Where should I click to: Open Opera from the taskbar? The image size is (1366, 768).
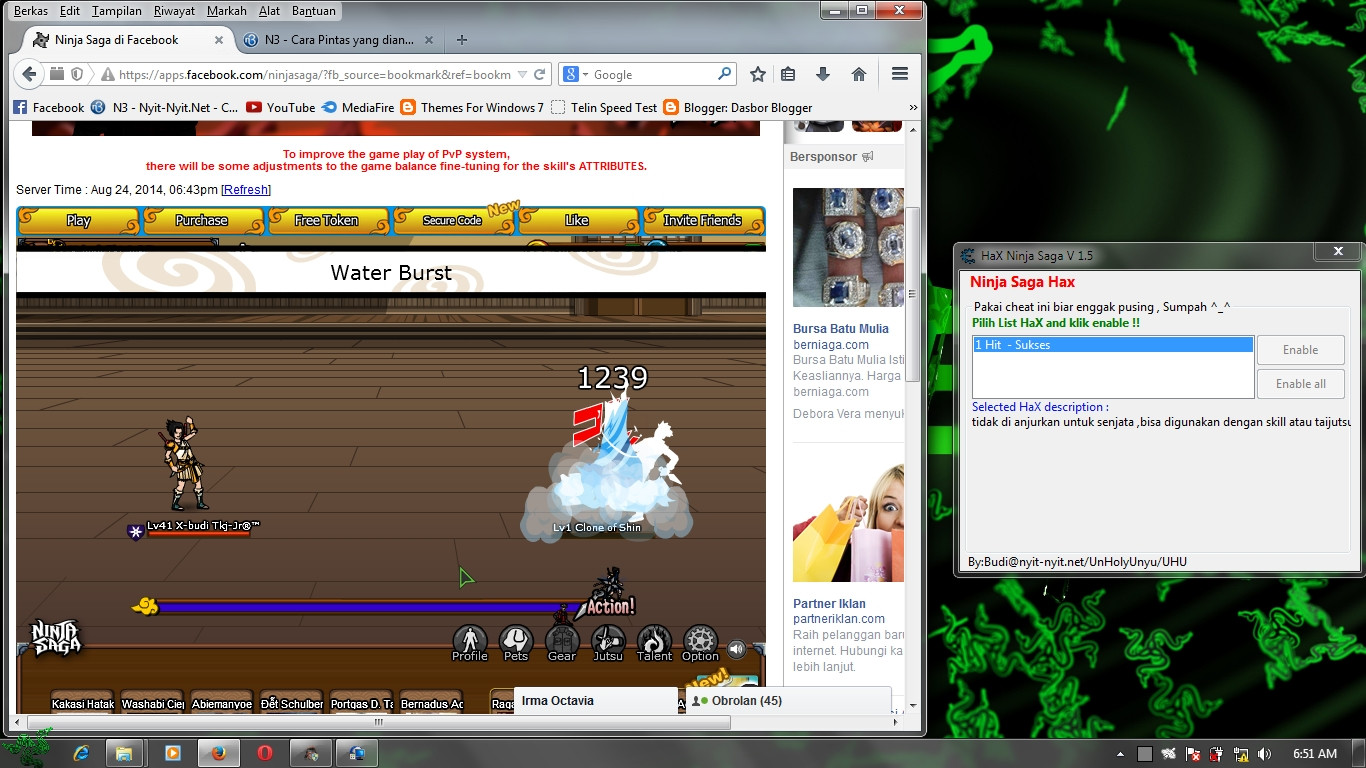pos(265,753)
